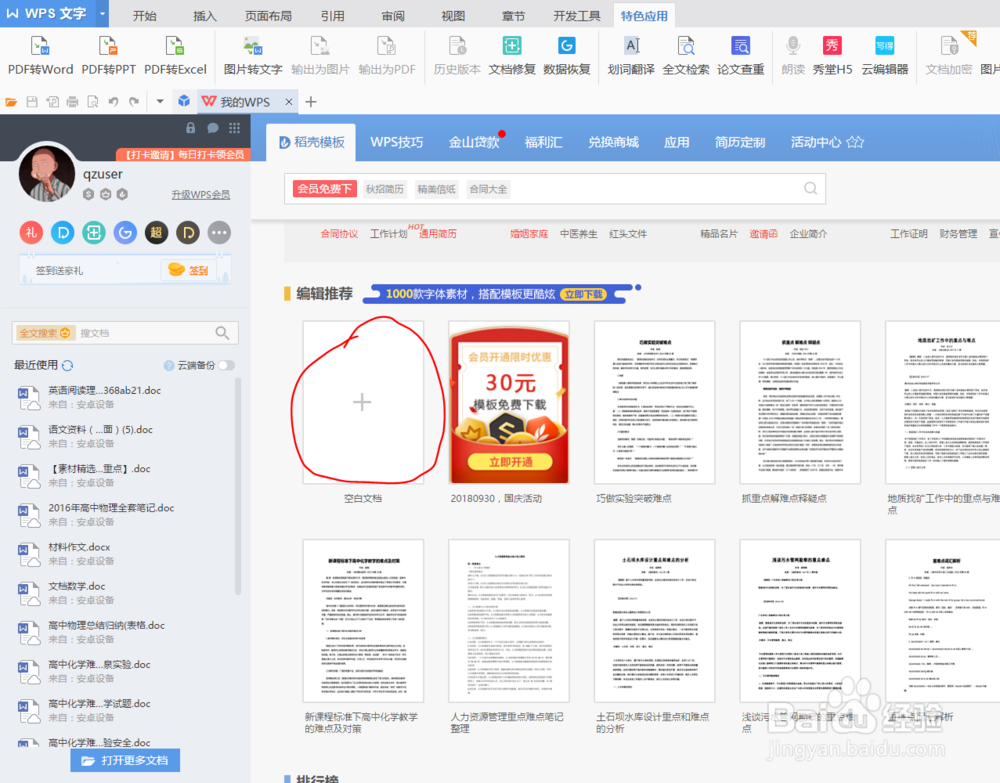1000x783 pixels.
Task: Click the 升级WPS会员 link
Action: [200, 194]
